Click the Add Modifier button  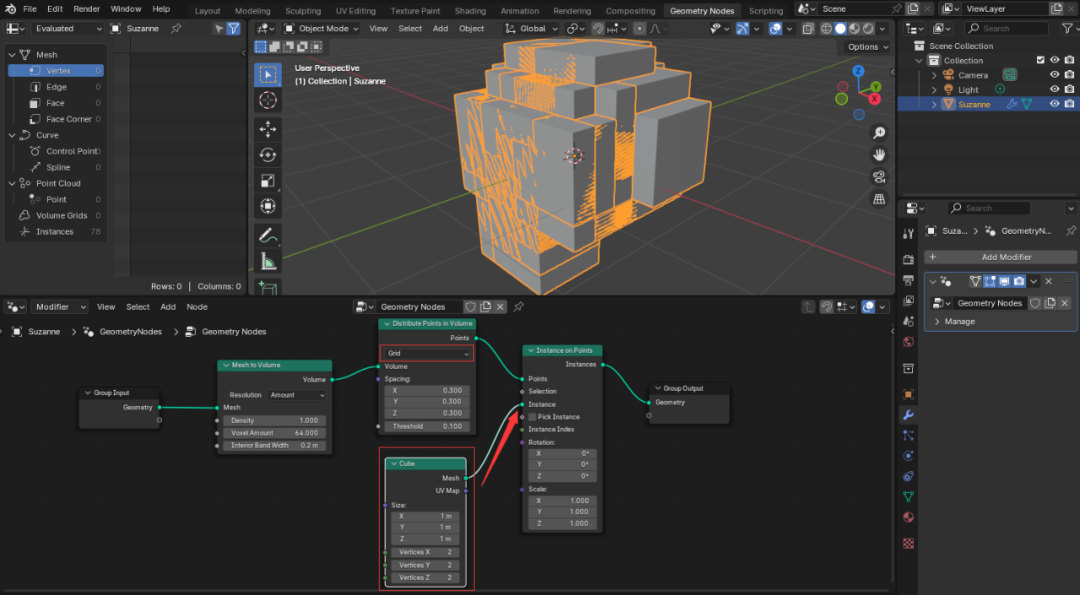tap(1000, 257)
